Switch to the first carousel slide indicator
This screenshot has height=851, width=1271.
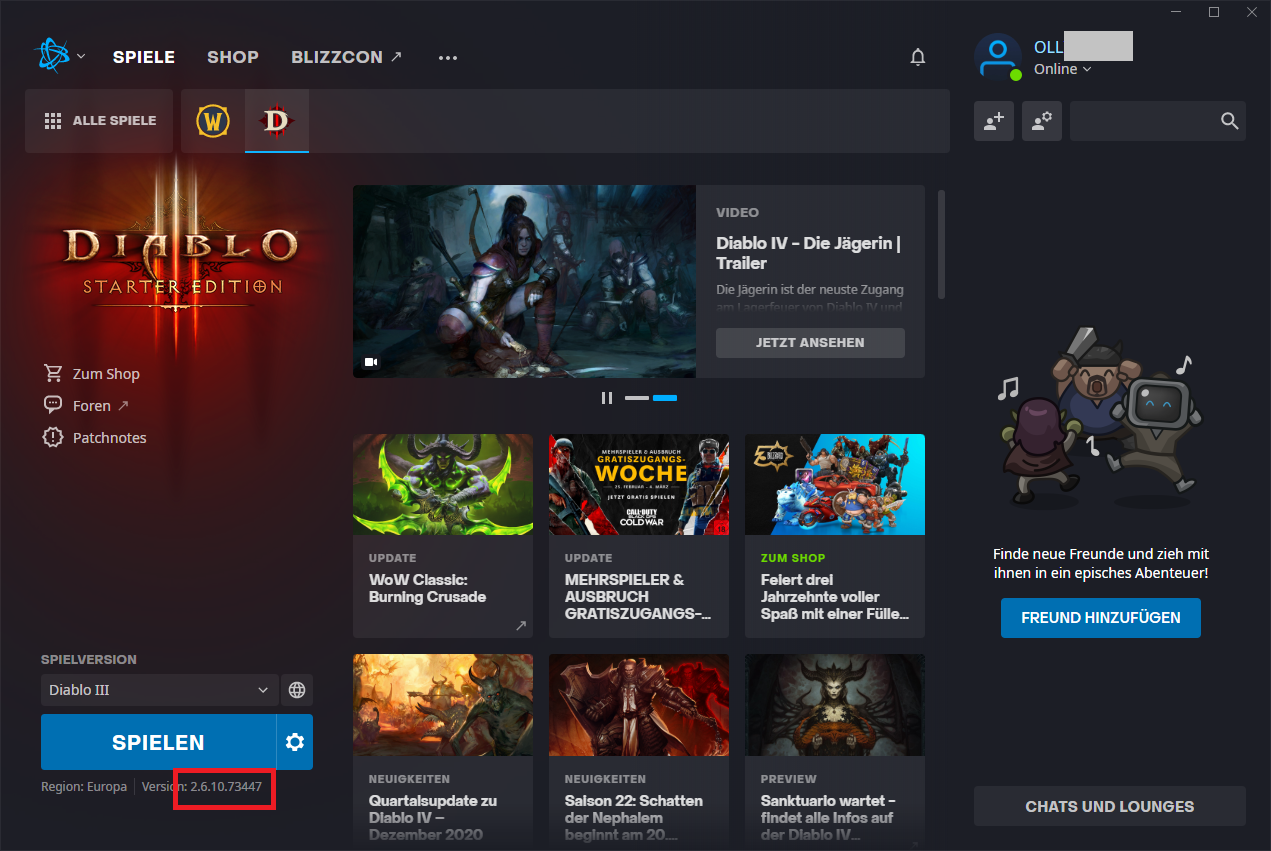pos(637,398)
